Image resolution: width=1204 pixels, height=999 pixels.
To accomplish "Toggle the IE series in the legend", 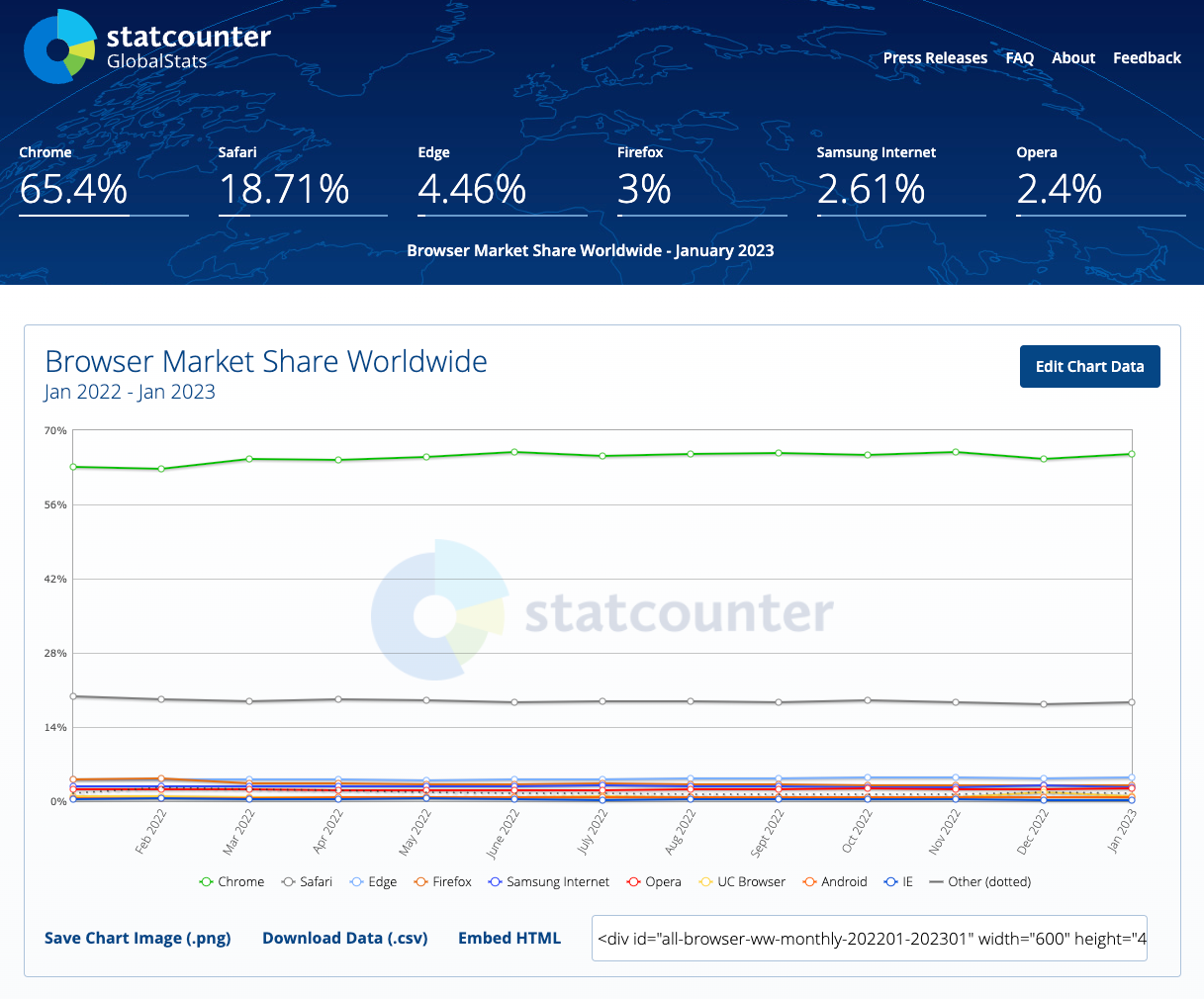I will [898, 881].
